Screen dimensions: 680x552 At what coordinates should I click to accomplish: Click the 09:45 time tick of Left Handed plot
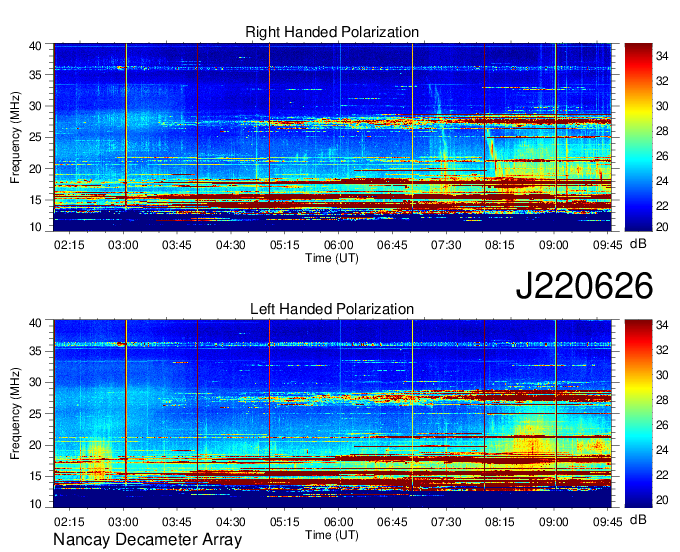(608, 522)
